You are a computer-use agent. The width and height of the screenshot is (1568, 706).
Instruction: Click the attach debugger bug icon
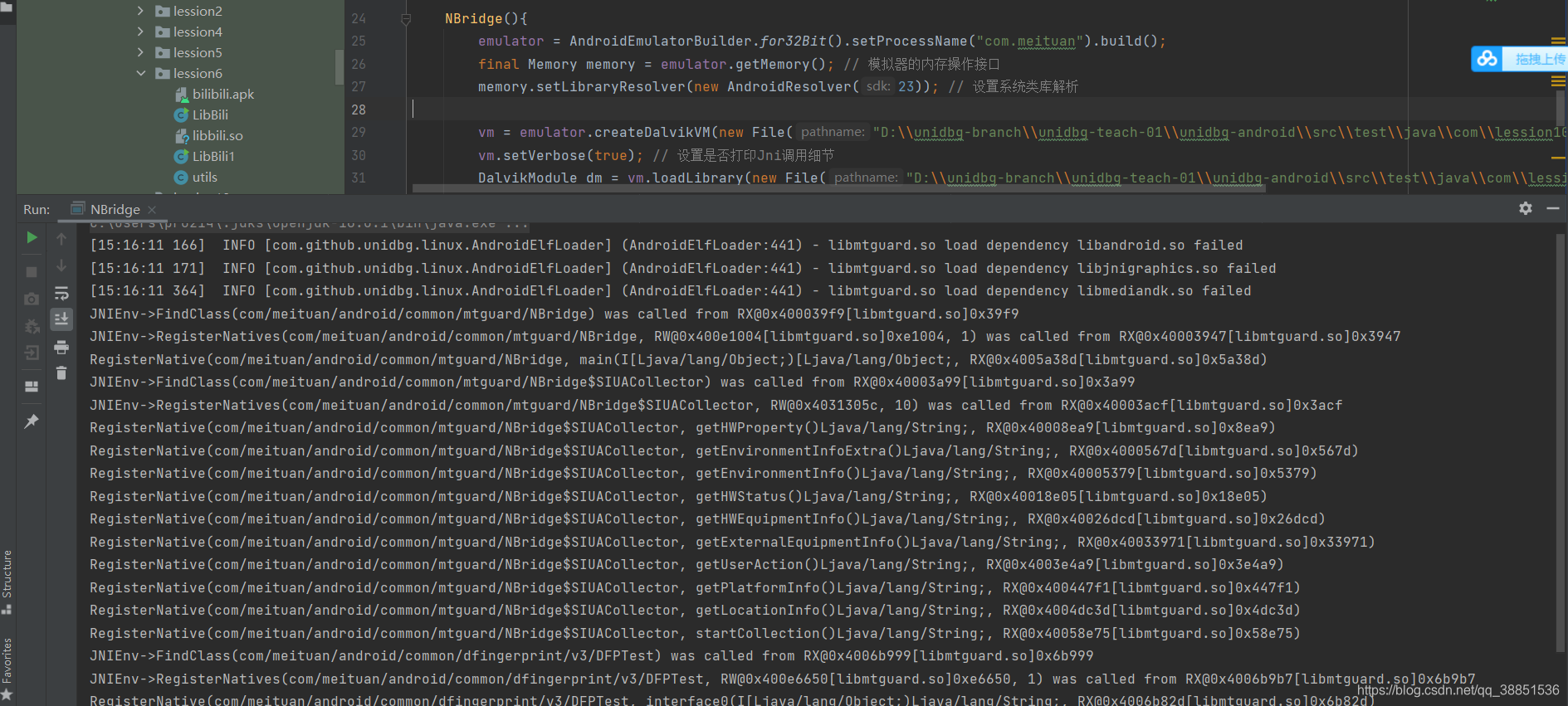32,327
